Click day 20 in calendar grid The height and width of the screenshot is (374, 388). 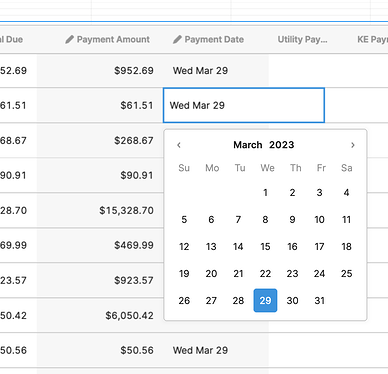pos(211,274)
